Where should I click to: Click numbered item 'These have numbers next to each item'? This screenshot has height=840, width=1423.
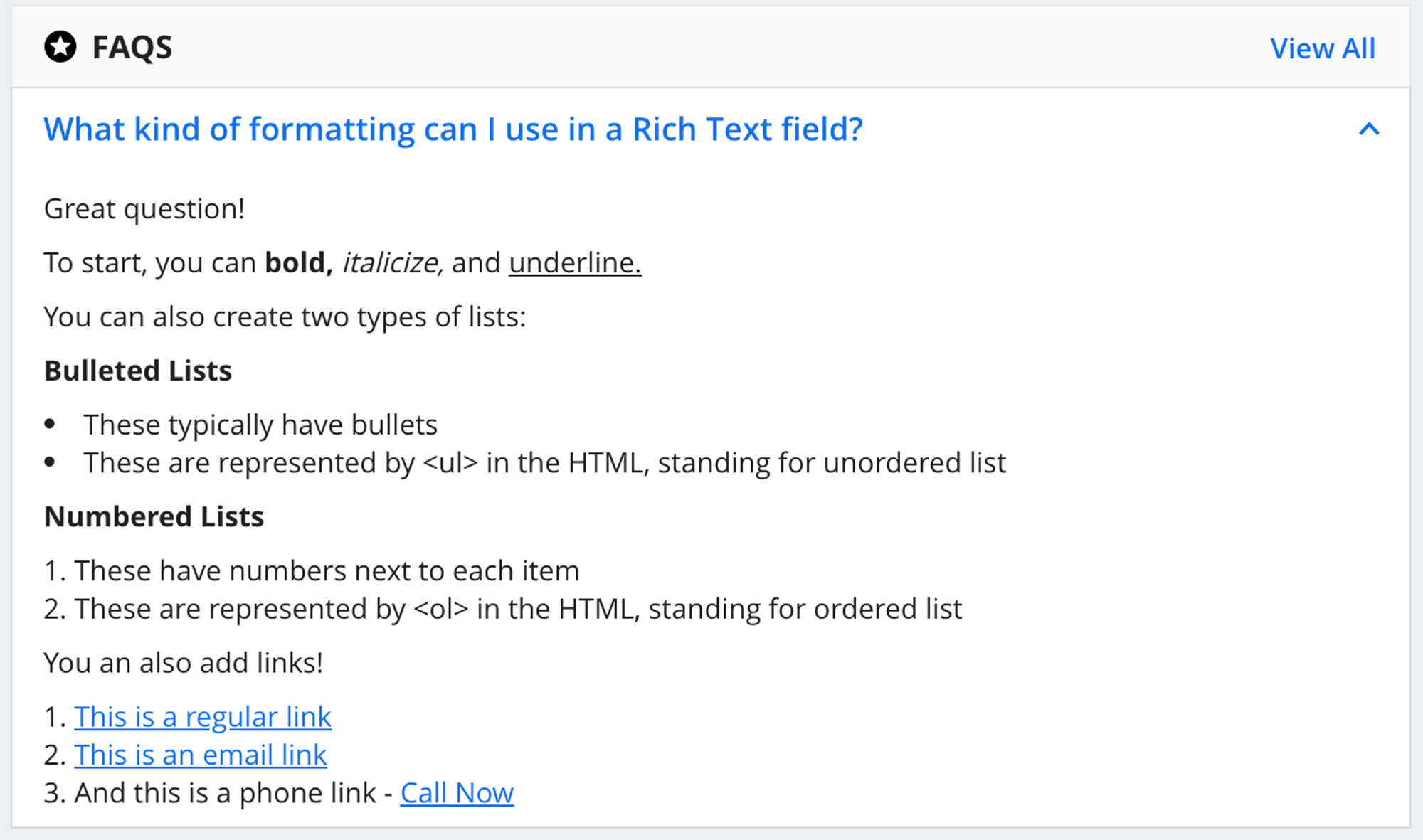click(x=327, y=570)
